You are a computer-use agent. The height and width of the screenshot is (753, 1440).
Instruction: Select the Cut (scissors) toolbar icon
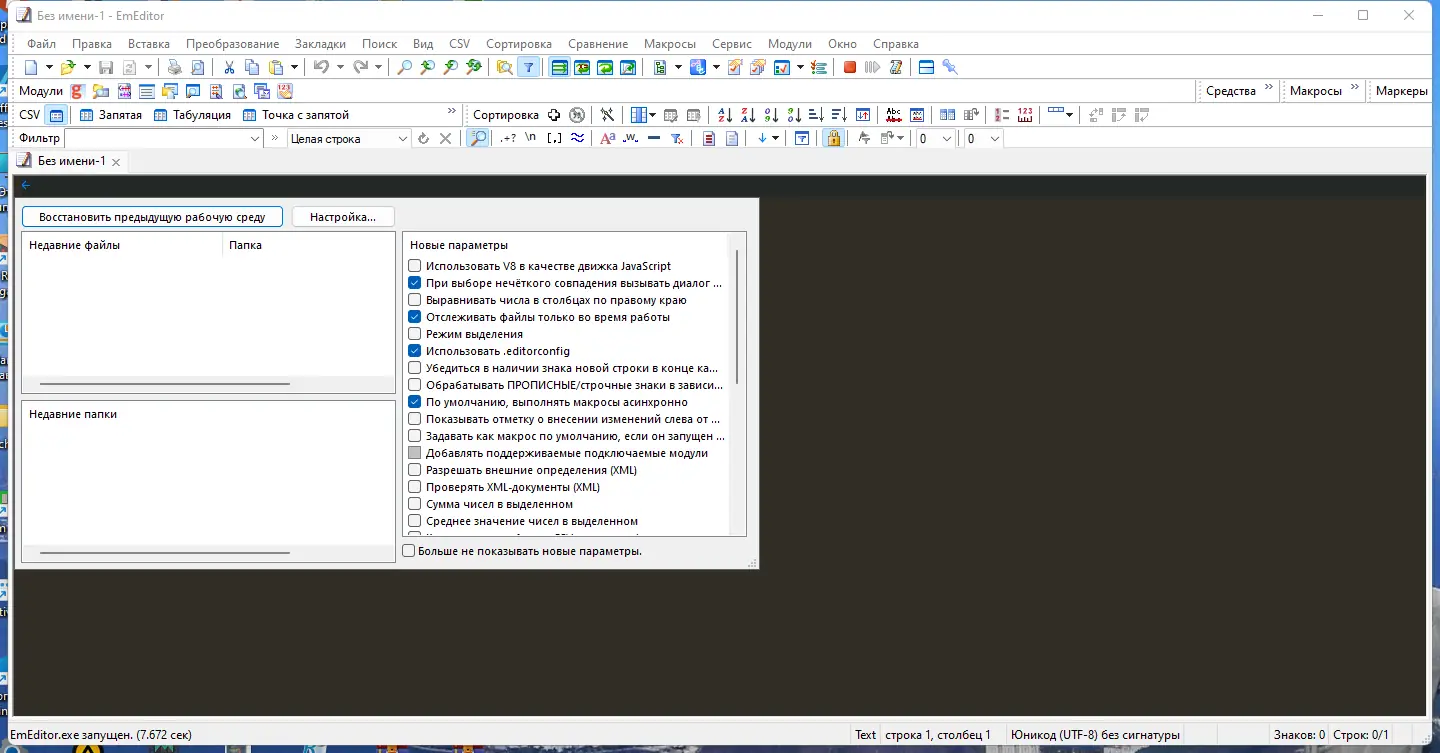227,66
